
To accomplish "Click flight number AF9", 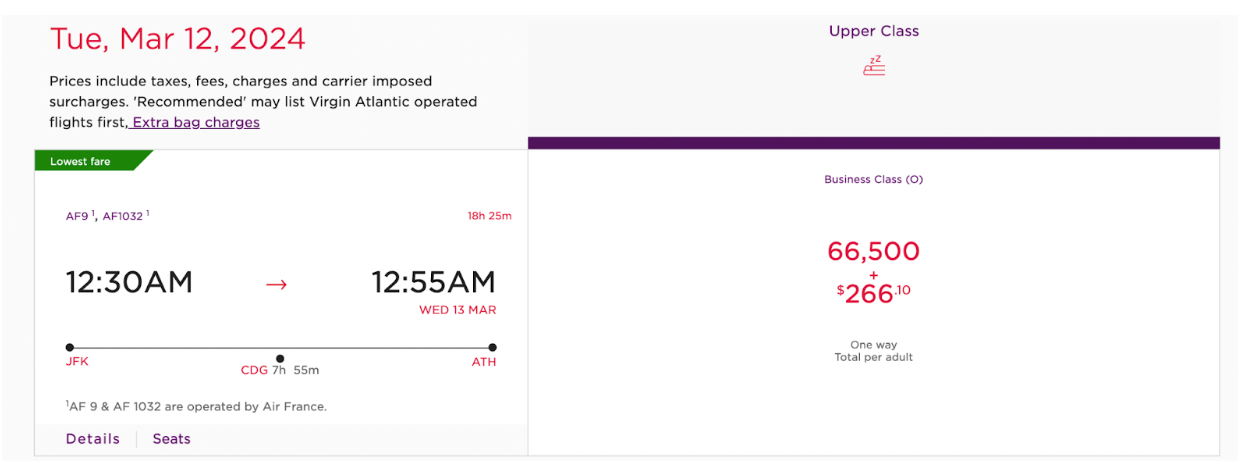I will coord(78,215).
